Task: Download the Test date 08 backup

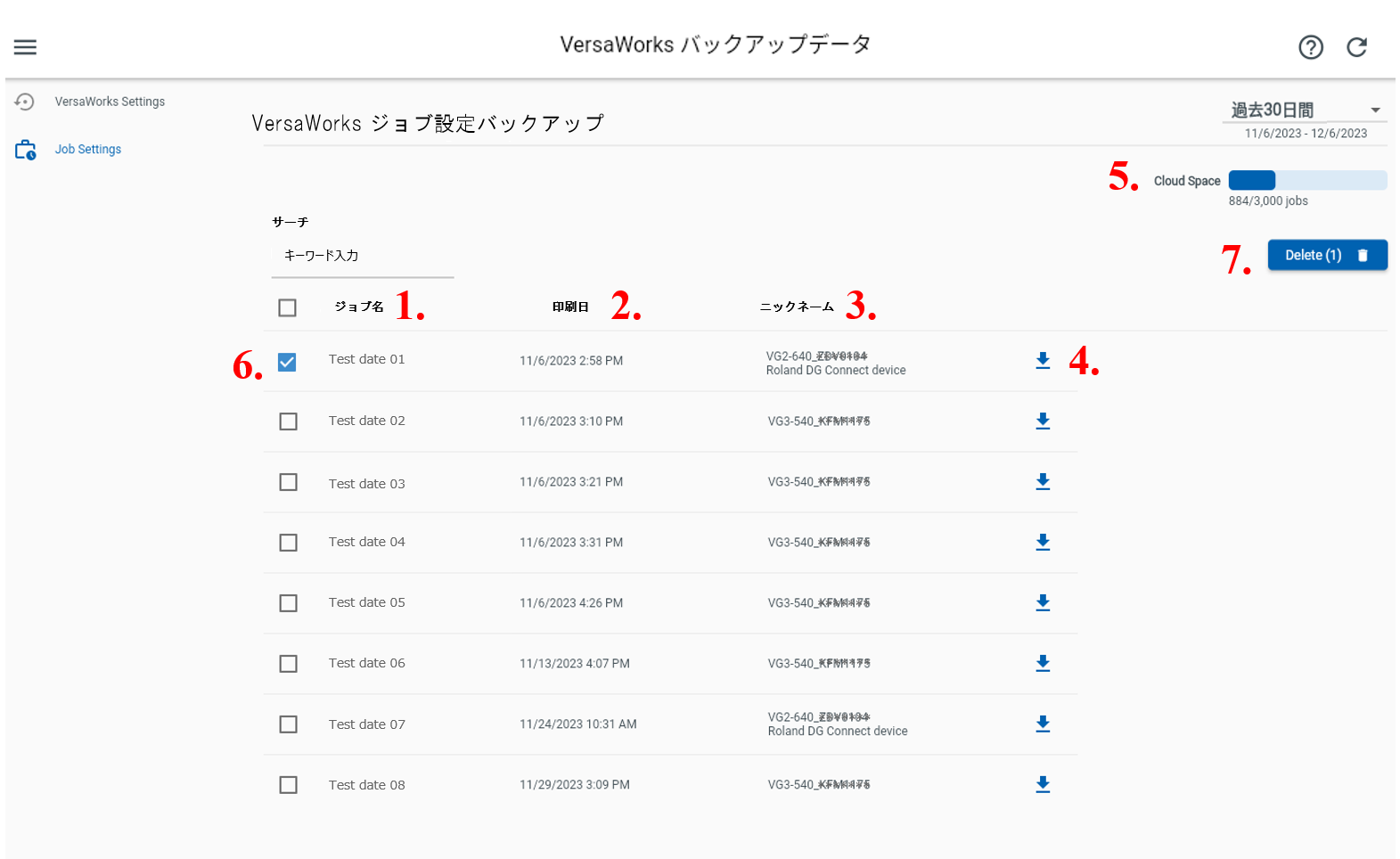Action: point(1043,784)
